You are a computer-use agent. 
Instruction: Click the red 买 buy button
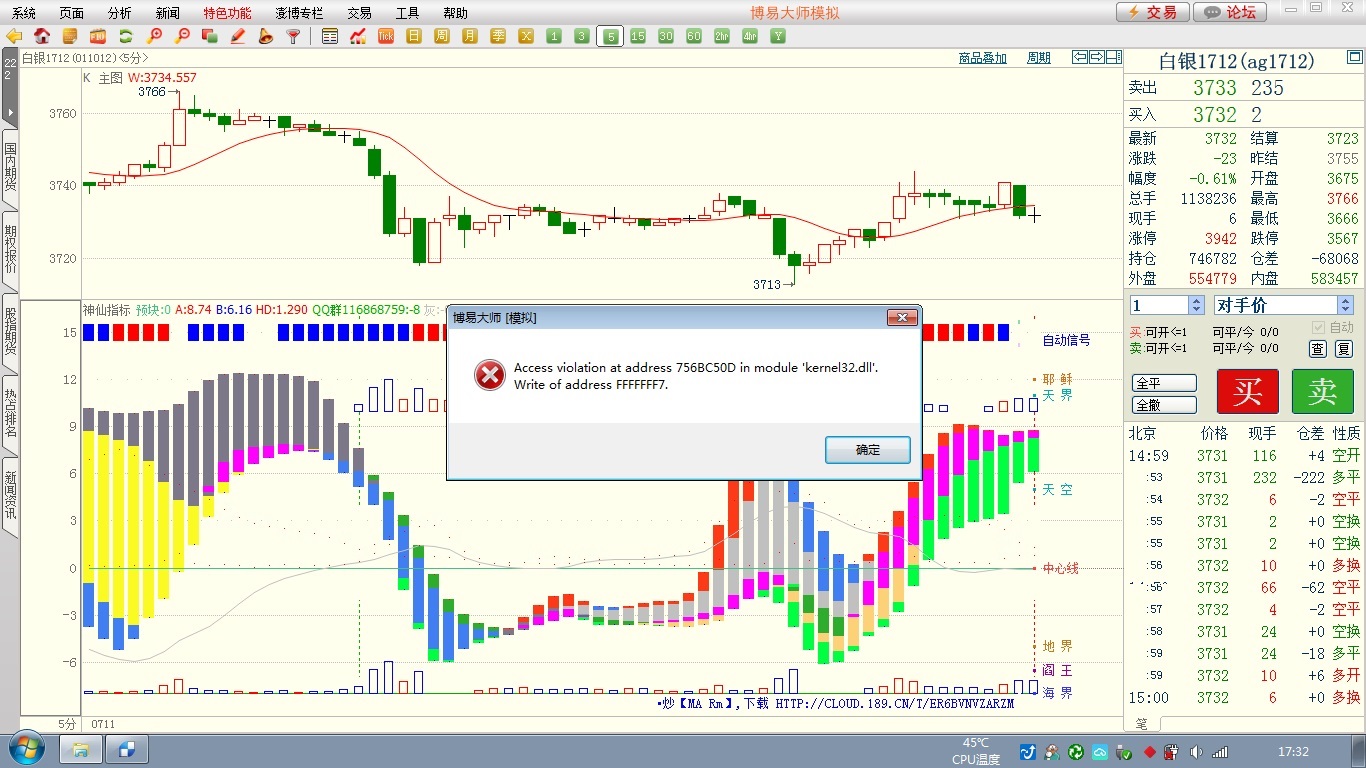click(x=1247, y=391)
